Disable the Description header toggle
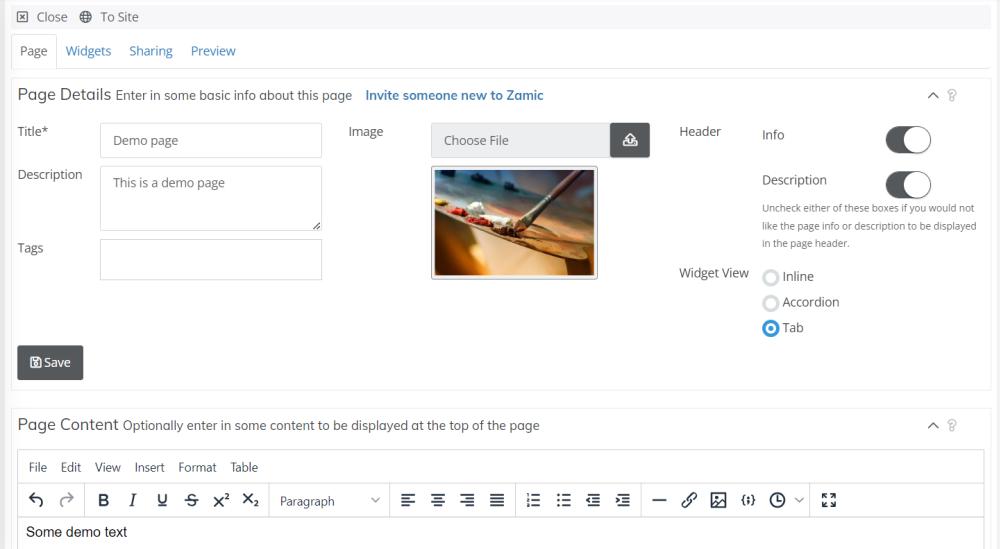Screen dimensions: 1000x549 click(x=908, y=185)
